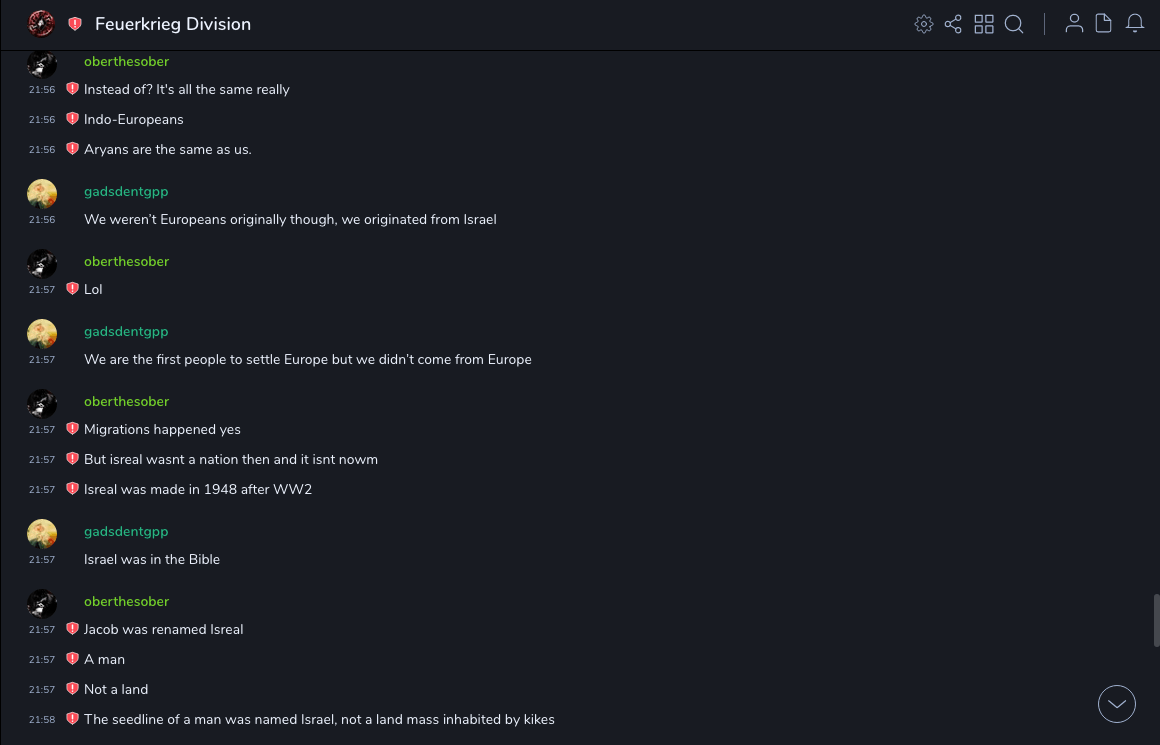
Task: Click shield icon beside 'A man' message
Action: tap(72, 659)
